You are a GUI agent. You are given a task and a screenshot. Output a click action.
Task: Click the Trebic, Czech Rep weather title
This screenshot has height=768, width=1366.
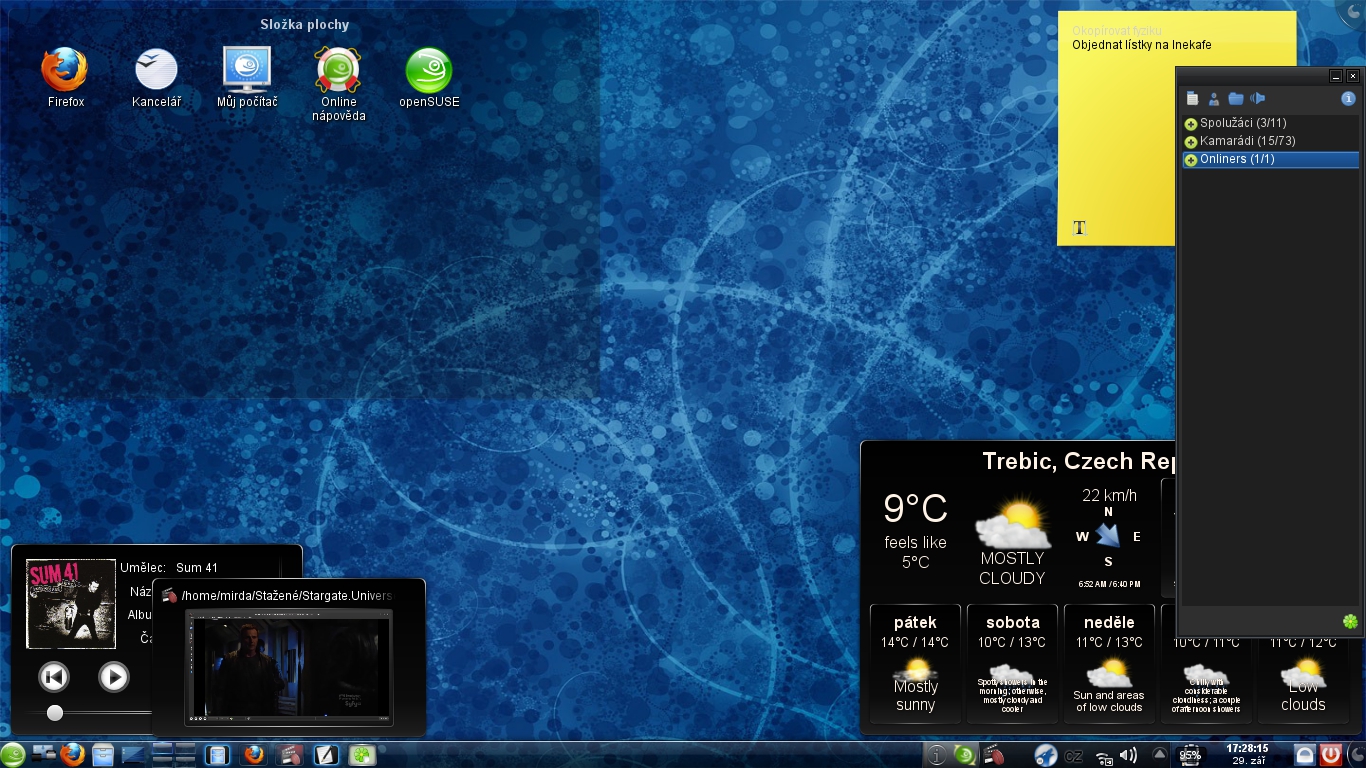click(x=1078, y=461)
